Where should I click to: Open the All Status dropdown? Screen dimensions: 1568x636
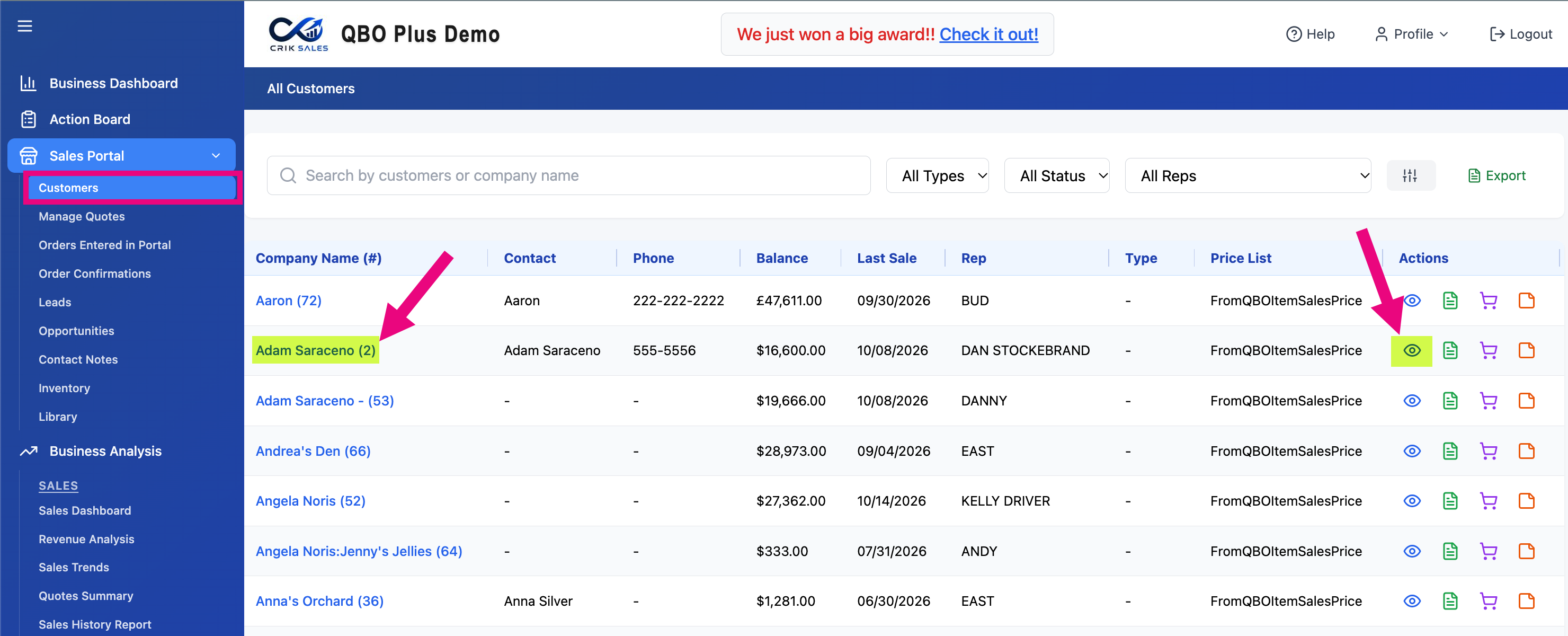[x=1057, y=176]
